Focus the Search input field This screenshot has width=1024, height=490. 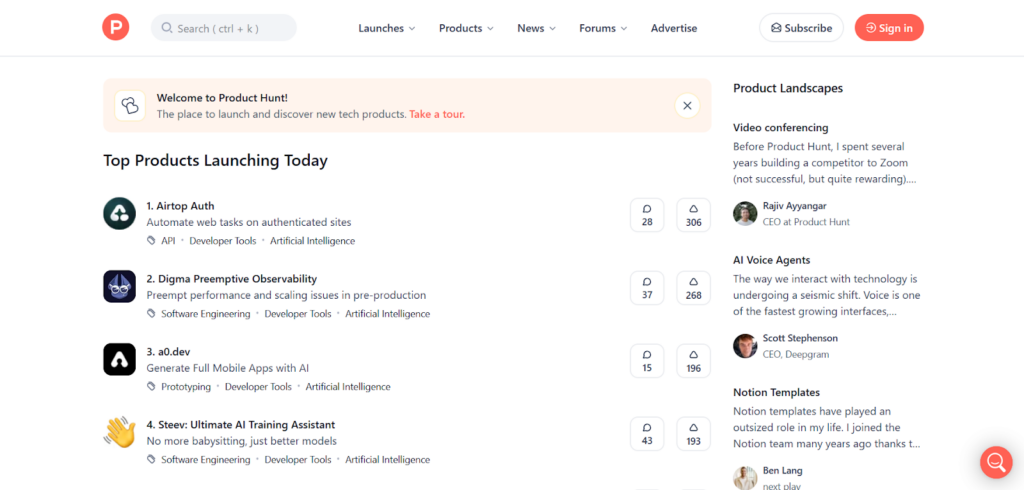[x=223, y=28]
